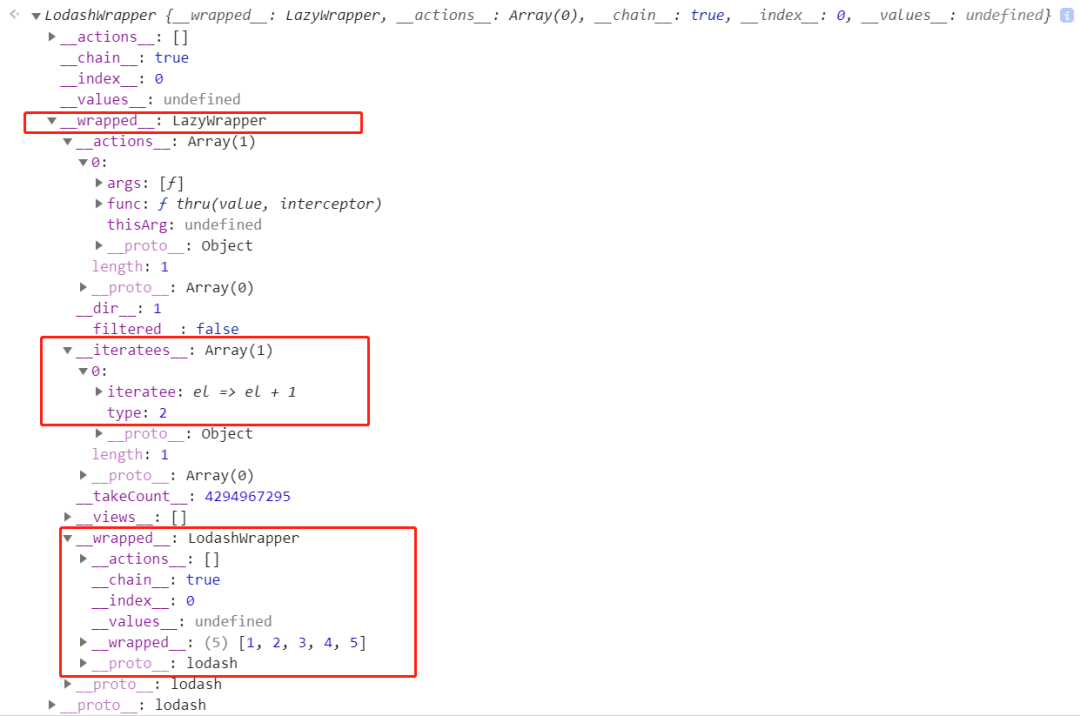
Task: Collapse __actions__: Array(1) node
Action: (x=68, y=142)
